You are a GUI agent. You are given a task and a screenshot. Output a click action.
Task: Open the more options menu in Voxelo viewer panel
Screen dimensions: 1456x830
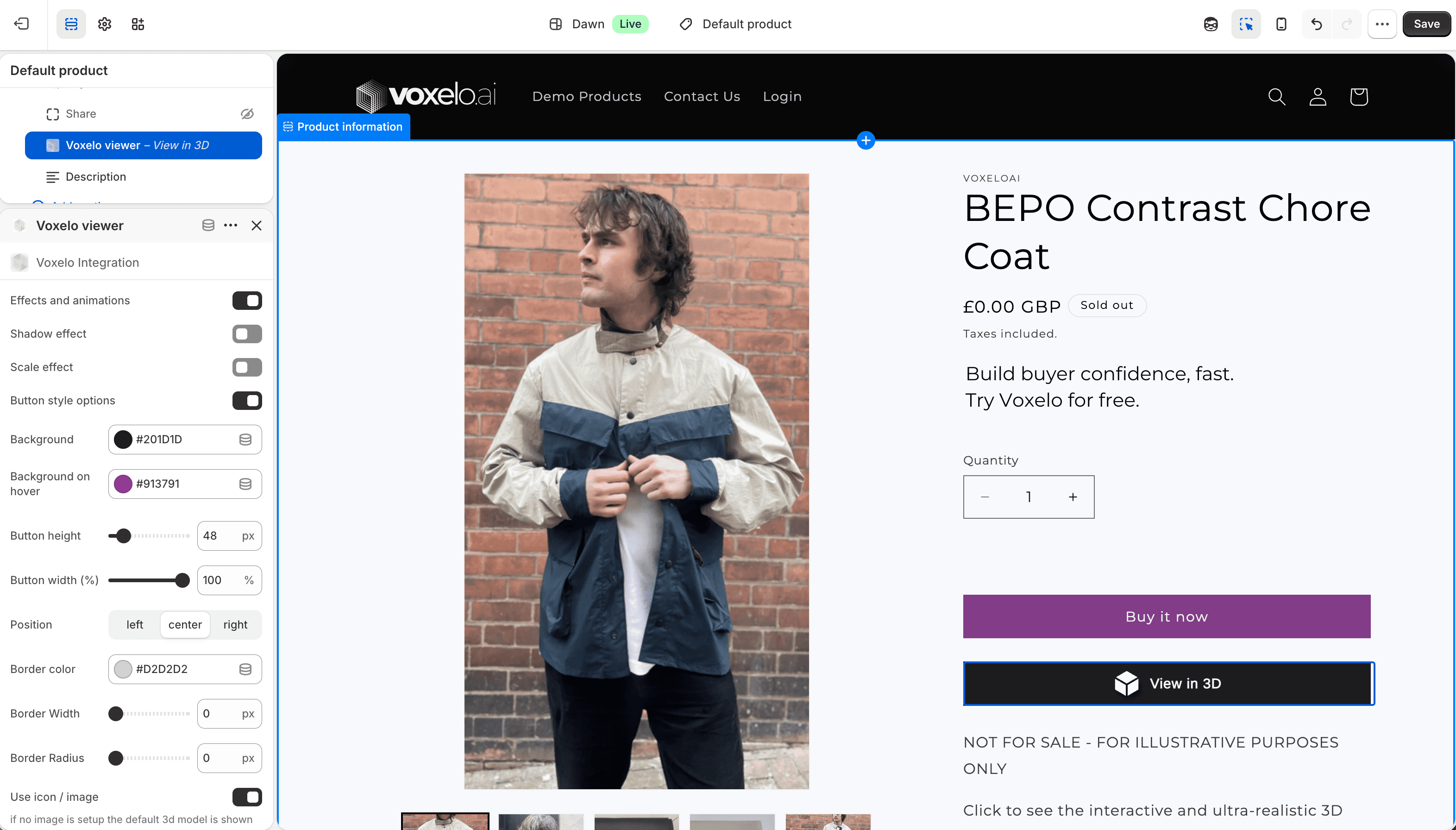230,225
